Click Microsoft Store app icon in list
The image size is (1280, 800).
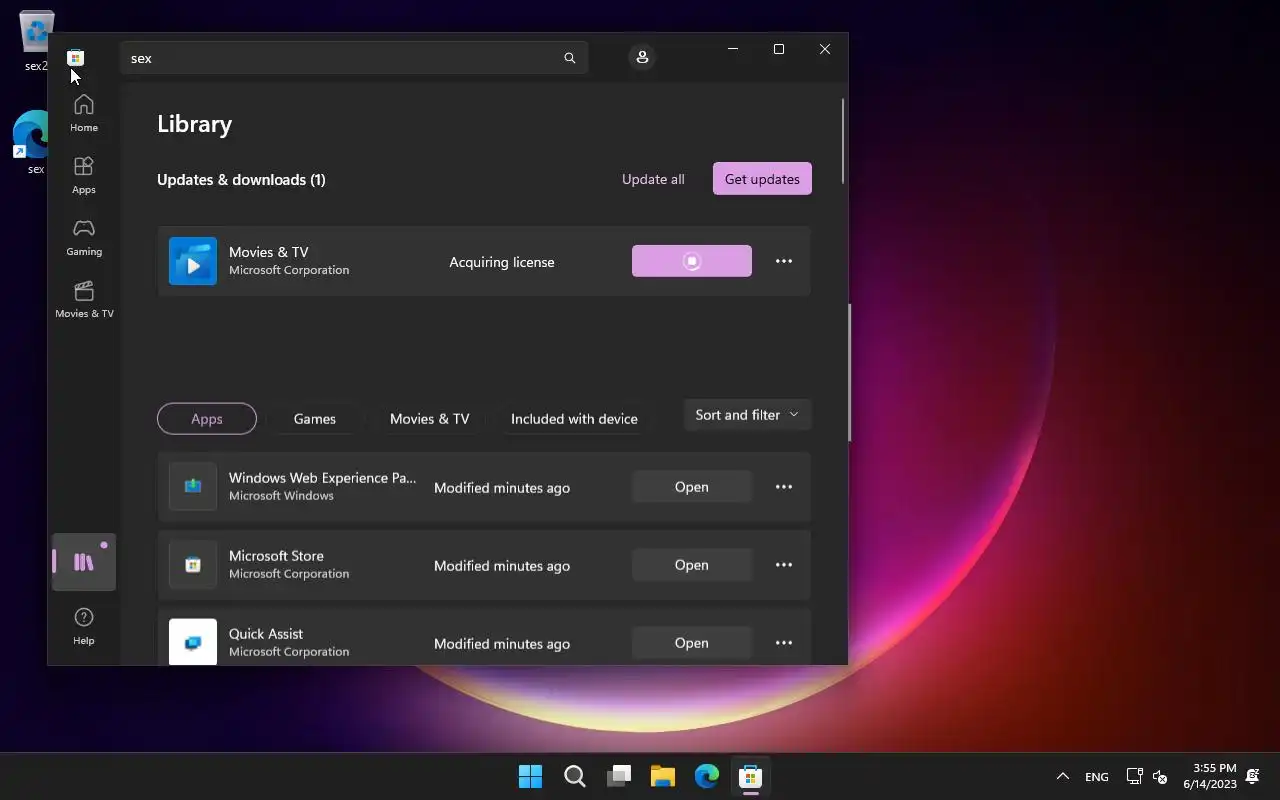[x=193, y=565]
